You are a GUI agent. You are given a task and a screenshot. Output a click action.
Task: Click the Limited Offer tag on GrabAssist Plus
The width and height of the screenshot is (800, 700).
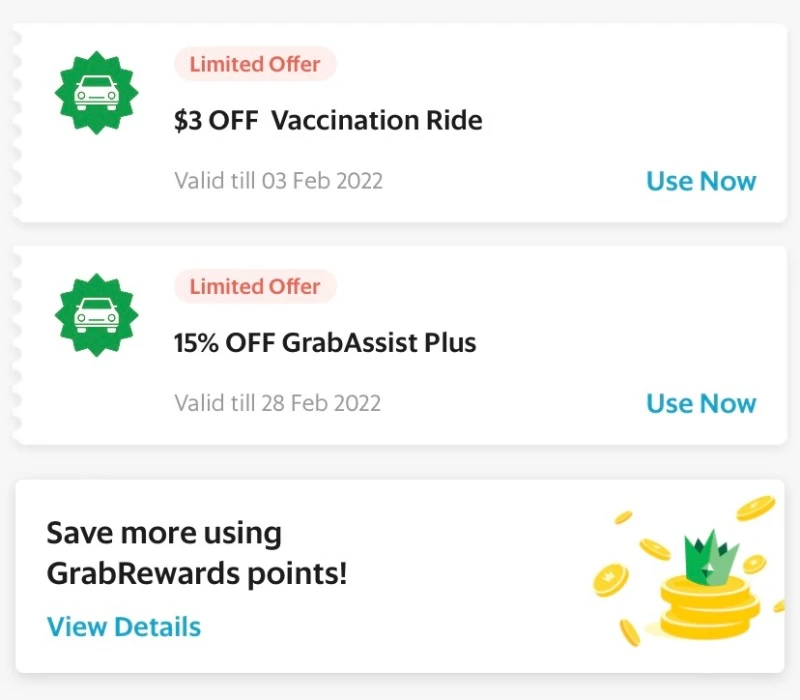tap(255, 287)
